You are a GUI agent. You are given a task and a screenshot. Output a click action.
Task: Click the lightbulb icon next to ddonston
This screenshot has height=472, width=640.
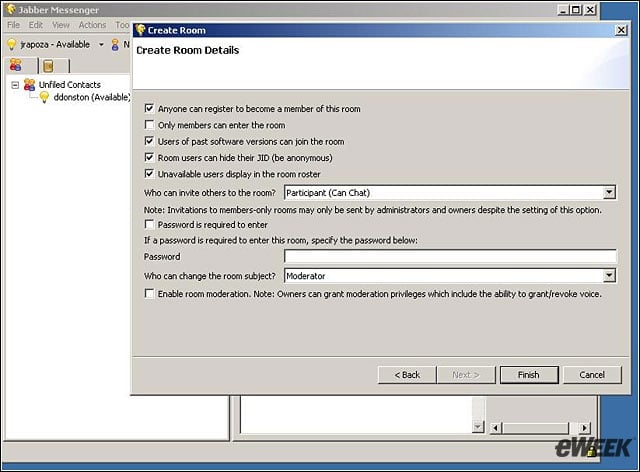[x=44, y=97]
